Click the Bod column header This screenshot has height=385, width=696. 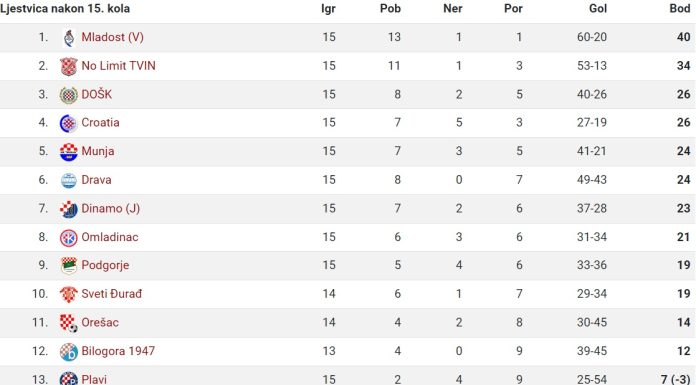[x=680, y=8]
